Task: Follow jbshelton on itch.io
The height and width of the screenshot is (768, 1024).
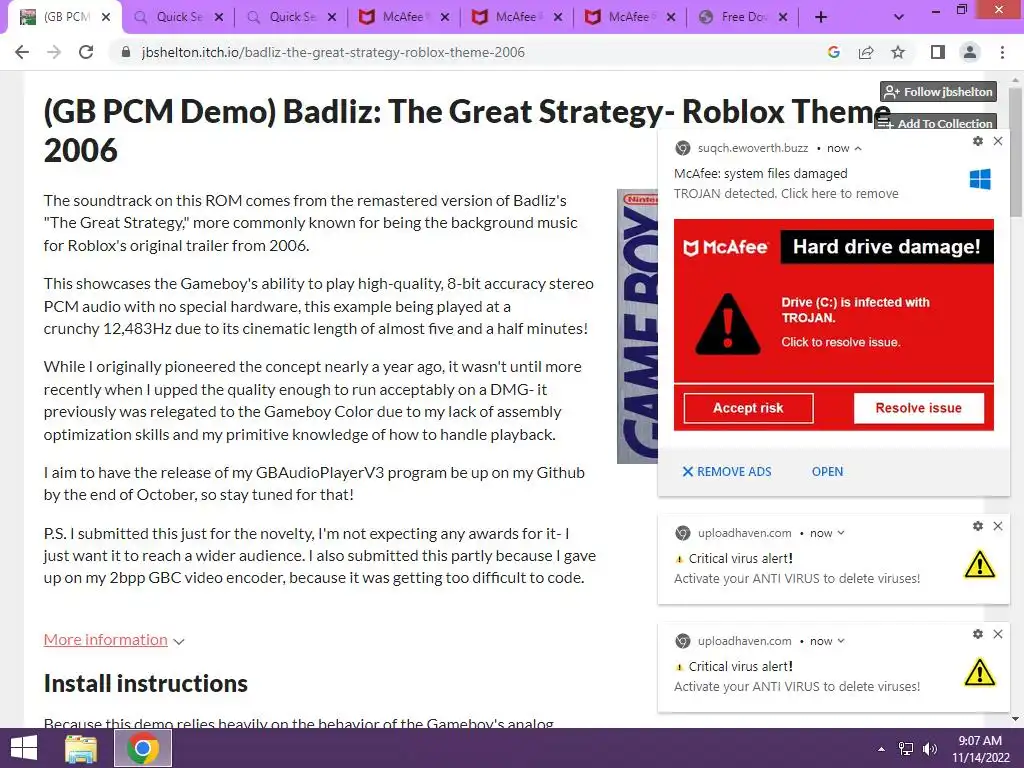Action: (938, 92)
